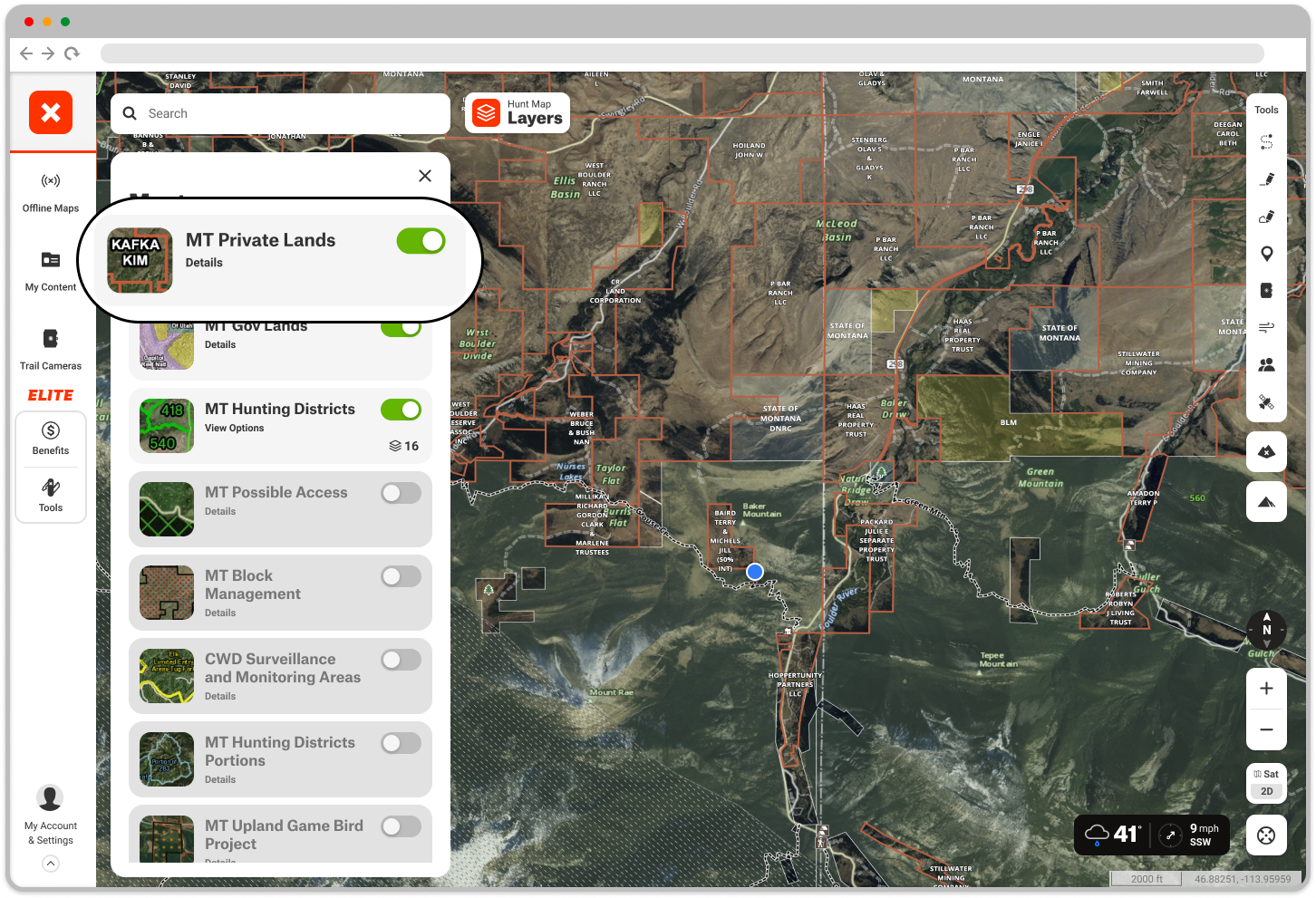Select the waypoint pin tool
This screenshot has width=1316, height=898.
[1266, 254]
